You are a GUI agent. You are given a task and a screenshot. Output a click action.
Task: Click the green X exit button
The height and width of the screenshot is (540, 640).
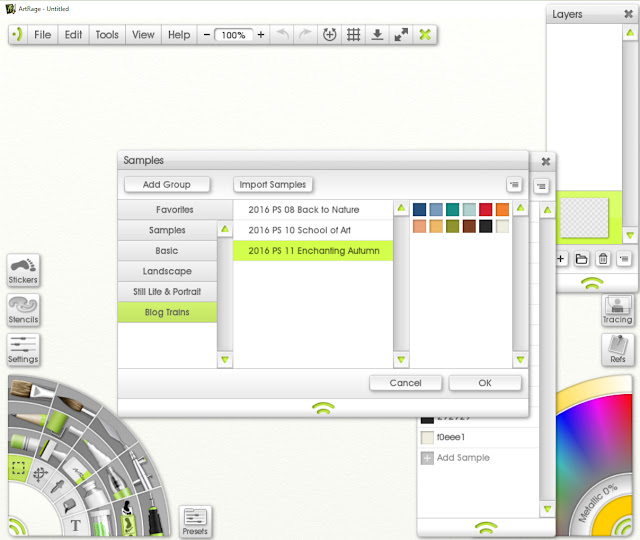[x=425, y=35]
